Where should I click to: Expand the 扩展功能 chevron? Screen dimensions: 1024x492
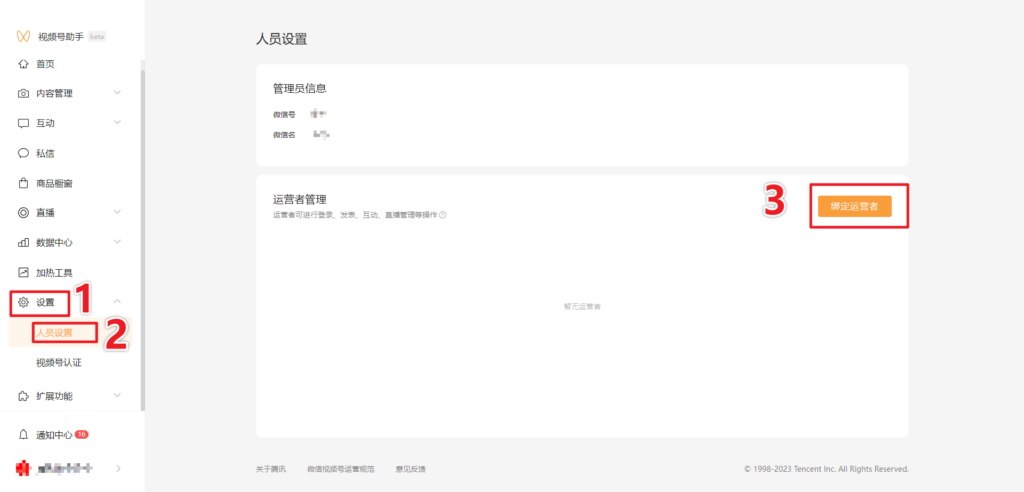[x=117, y=396]
